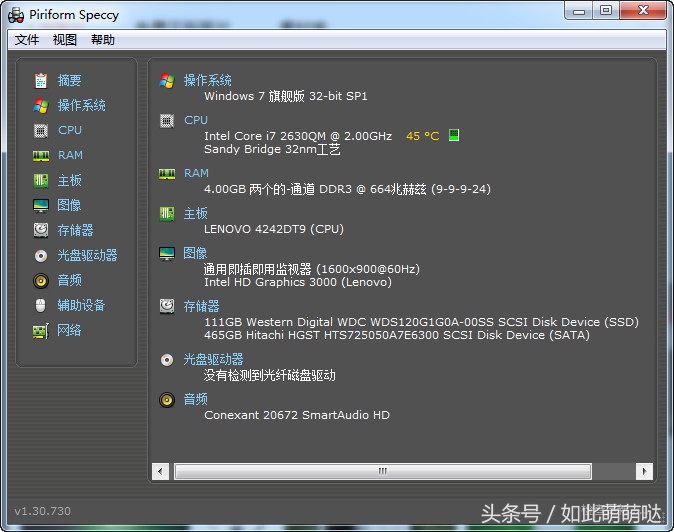674x532 pixels.
Task: Click the hard drive storage icon in sidebar
Action: tap(41, 230)
